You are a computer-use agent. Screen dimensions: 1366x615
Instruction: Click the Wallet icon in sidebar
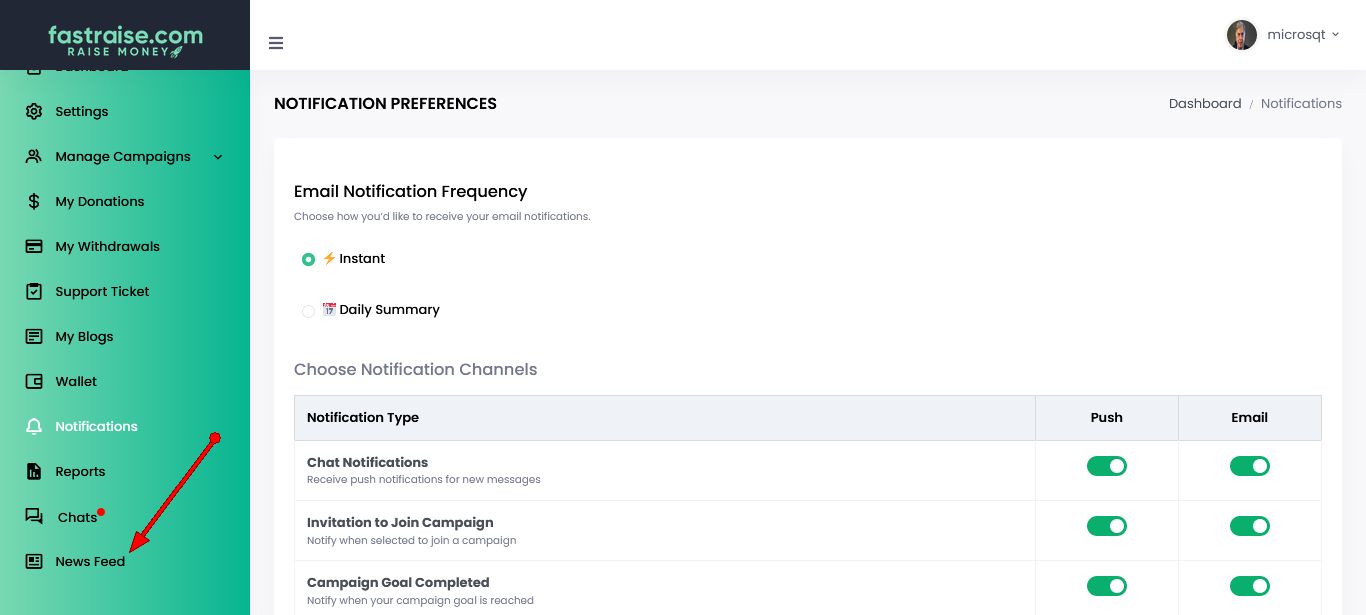tap(34, 381)
